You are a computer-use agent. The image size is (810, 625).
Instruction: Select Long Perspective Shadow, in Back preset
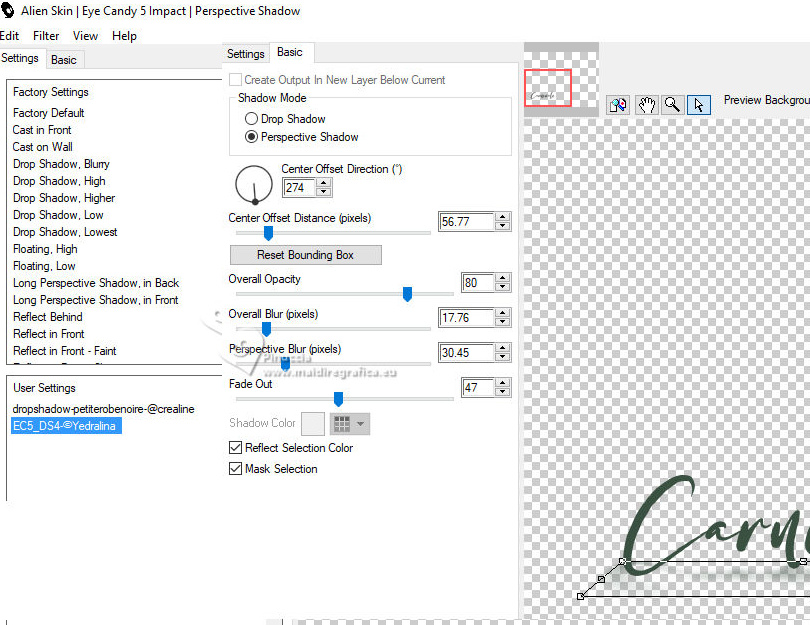tap(96, 283)
